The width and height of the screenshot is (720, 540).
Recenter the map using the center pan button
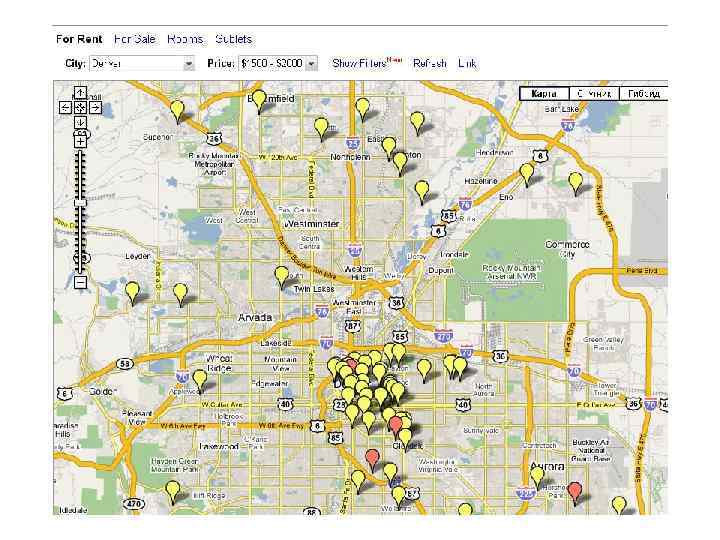[x=80, y=107]
